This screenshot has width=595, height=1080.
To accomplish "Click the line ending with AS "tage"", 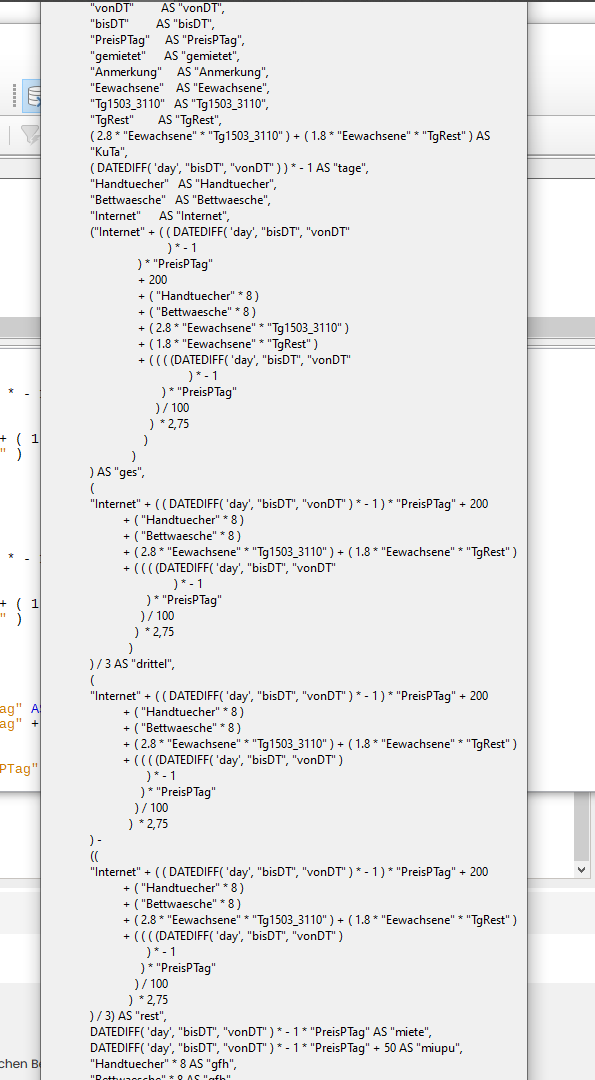I will tap(229, 168).
